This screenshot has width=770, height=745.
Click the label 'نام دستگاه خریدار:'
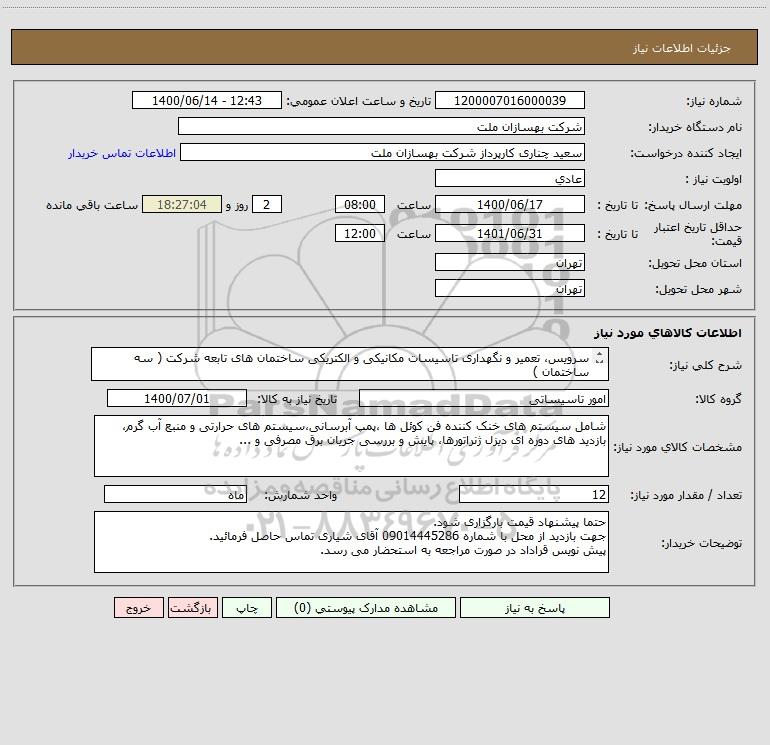coord(695,127)
